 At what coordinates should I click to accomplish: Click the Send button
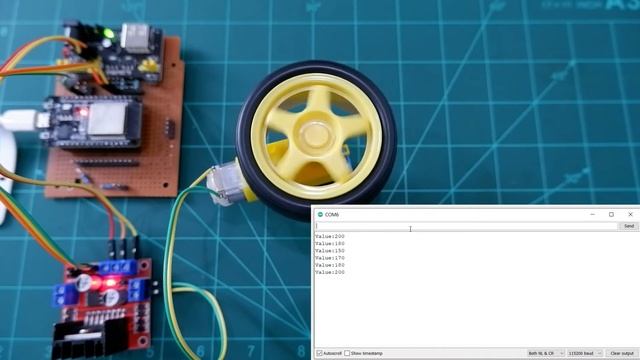(x=629, y=226)
